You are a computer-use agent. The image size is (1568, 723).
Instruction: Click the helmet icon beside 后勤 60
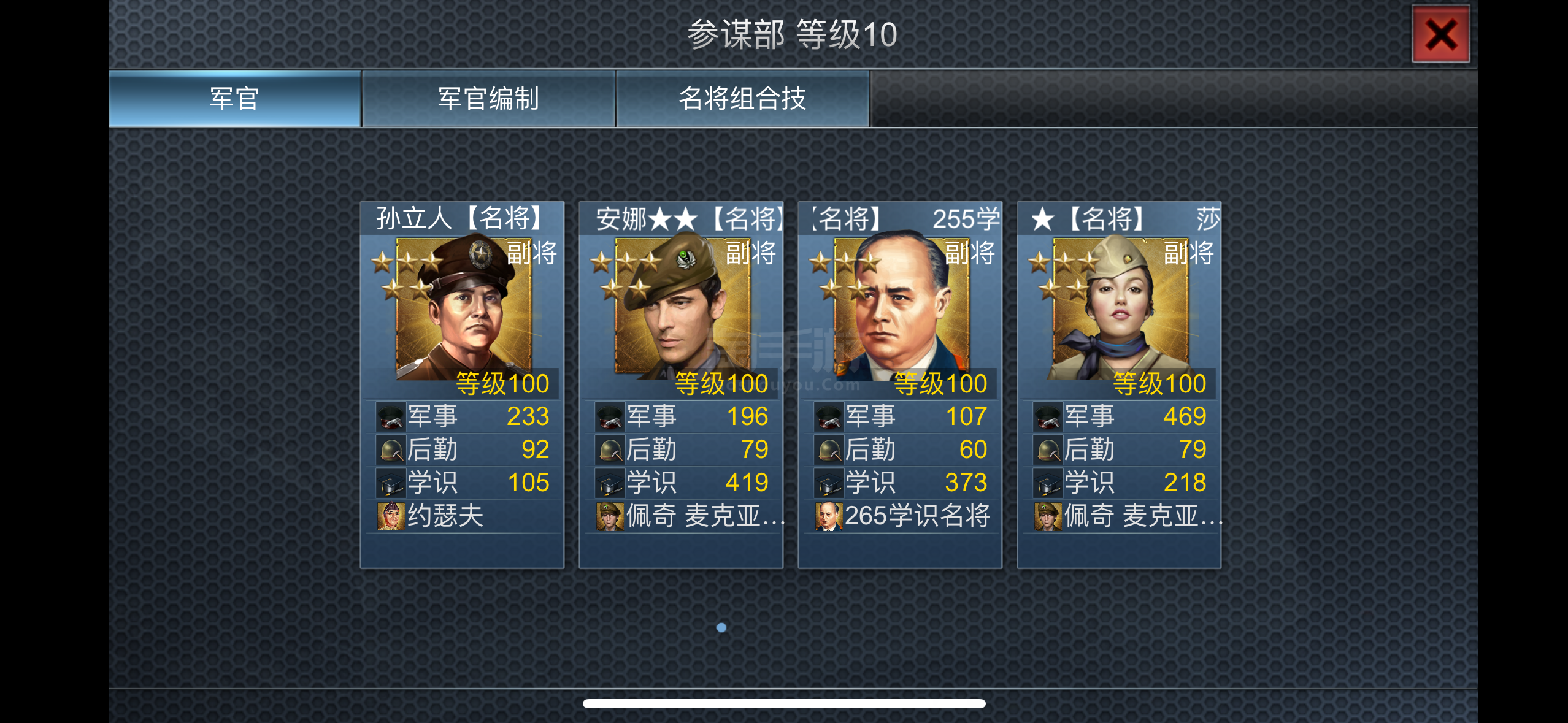click(829, 450)
